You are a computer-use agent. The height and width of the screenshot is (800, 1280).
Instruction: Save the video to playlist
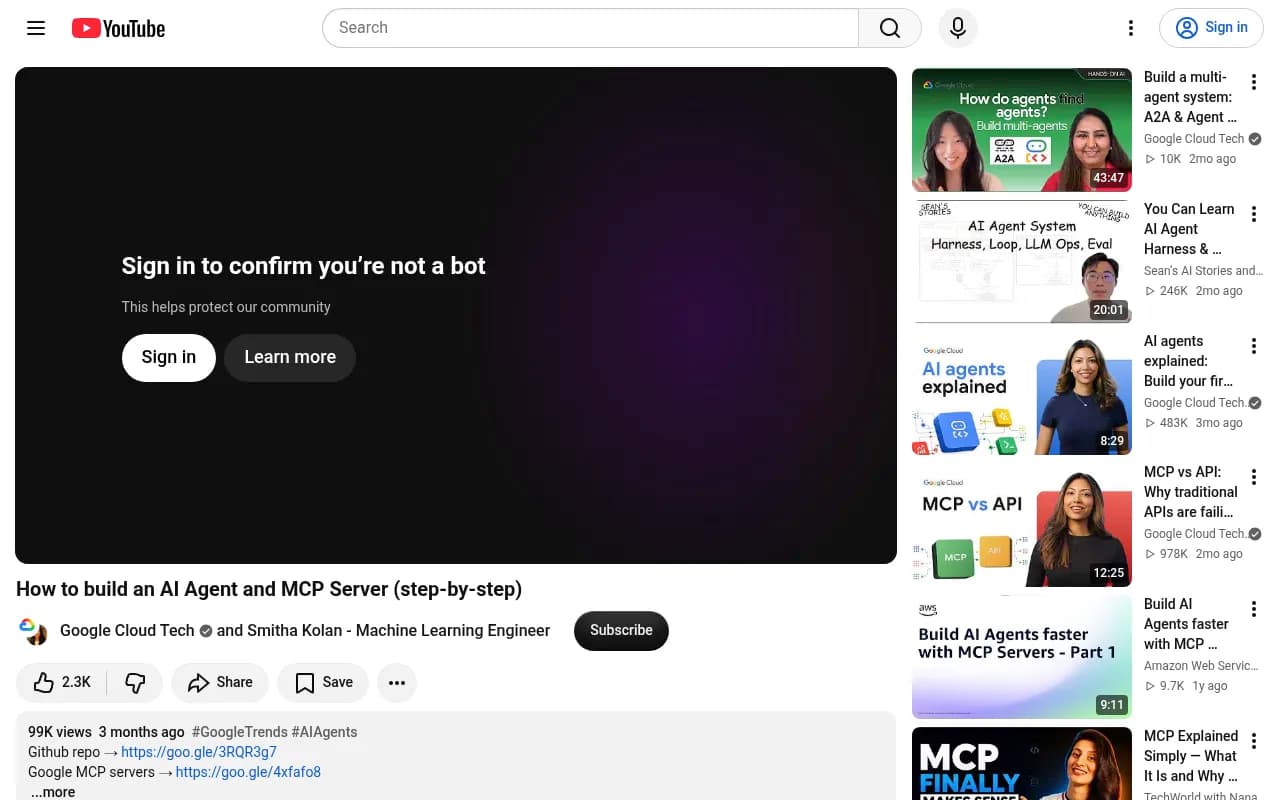[x=323, y=682]
